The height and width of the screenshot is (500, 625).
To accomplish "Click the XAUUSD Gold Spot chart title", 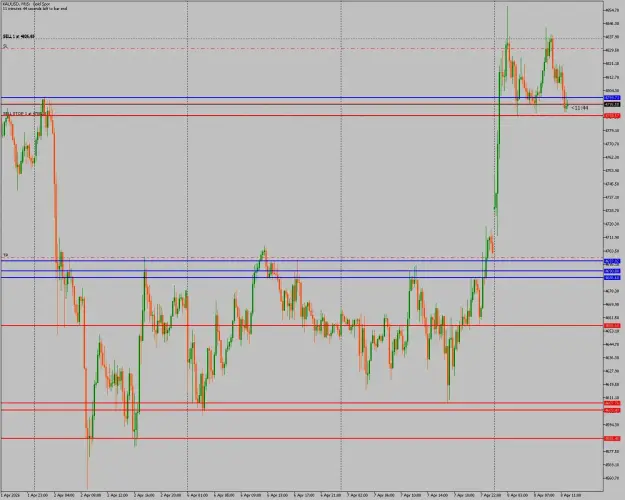I will (x=26, y=4).
